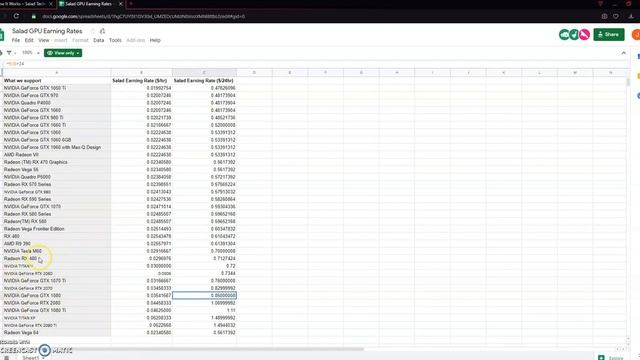The image size is (640, 360).
Task: Select the 'Radeon Vega Frontier Edition' cell
Action: 57,229
